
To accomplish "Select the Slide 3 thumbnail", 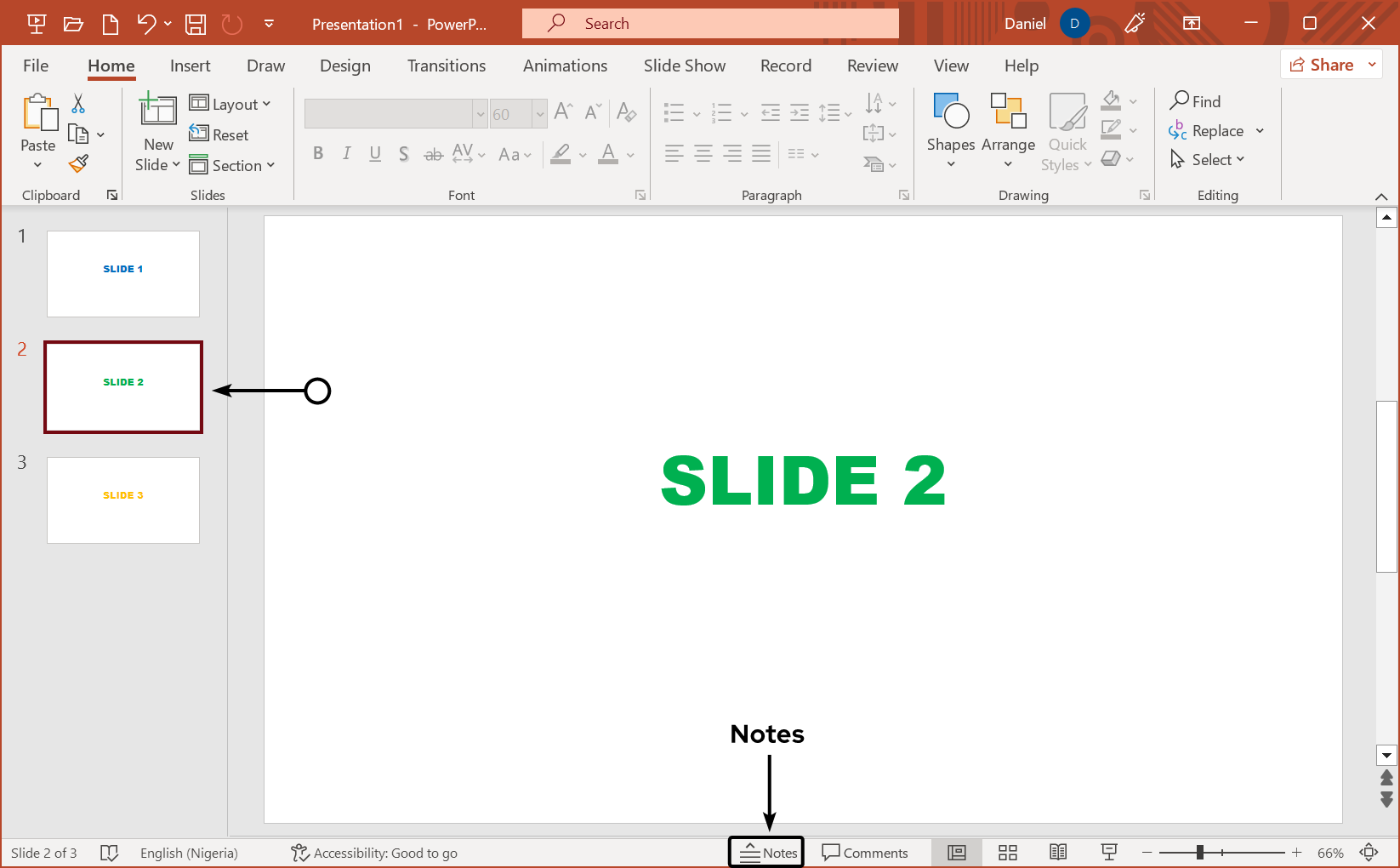I will point(122,500).
